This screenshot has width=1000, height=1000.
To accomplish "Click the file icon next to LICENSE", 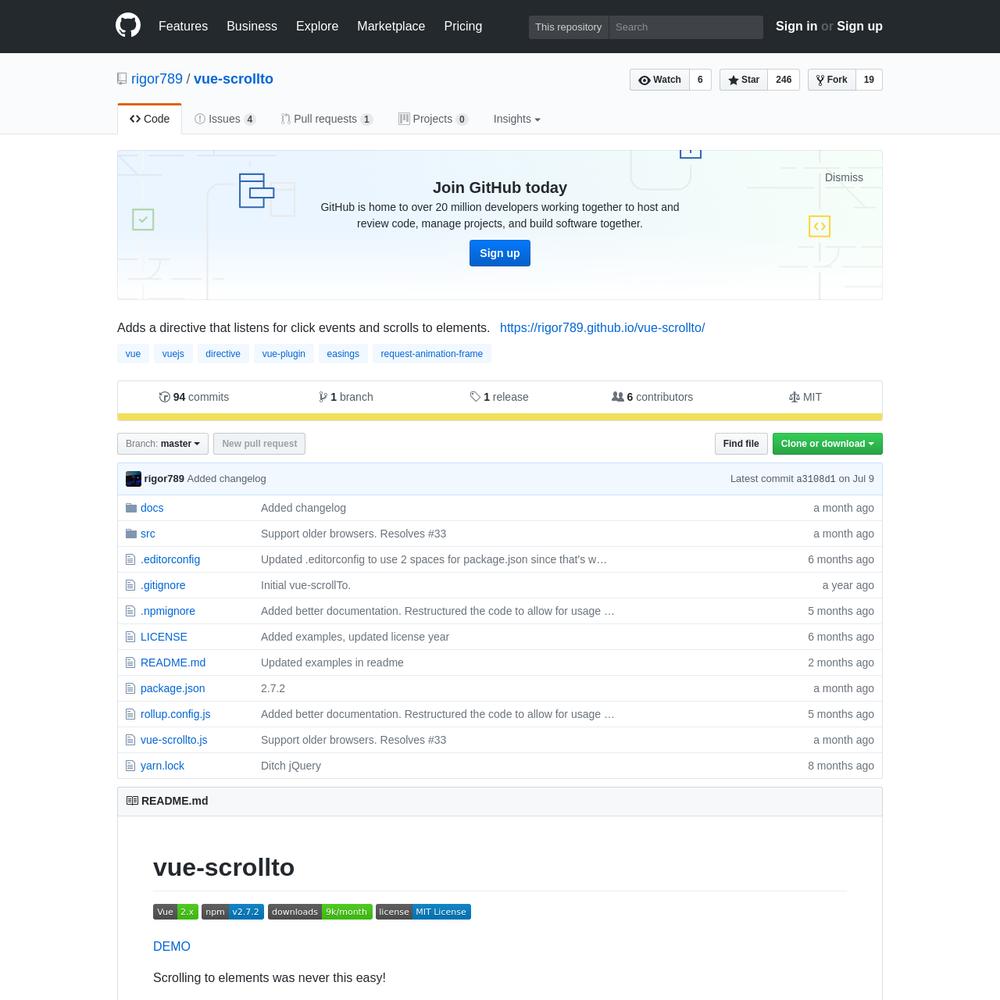I will 130,636.
